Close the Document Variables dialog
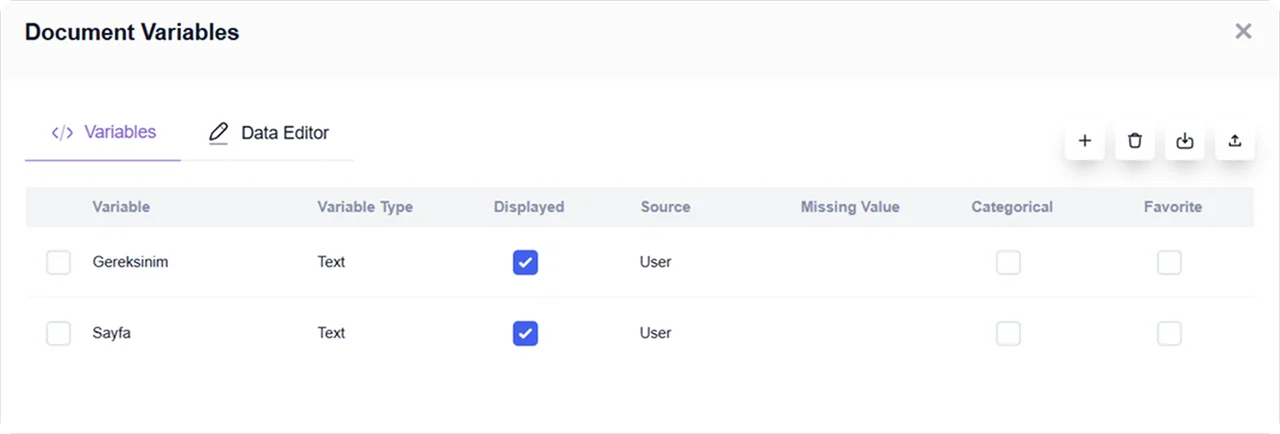This screenshot has height=434, width=1280. coord(1243,31)
